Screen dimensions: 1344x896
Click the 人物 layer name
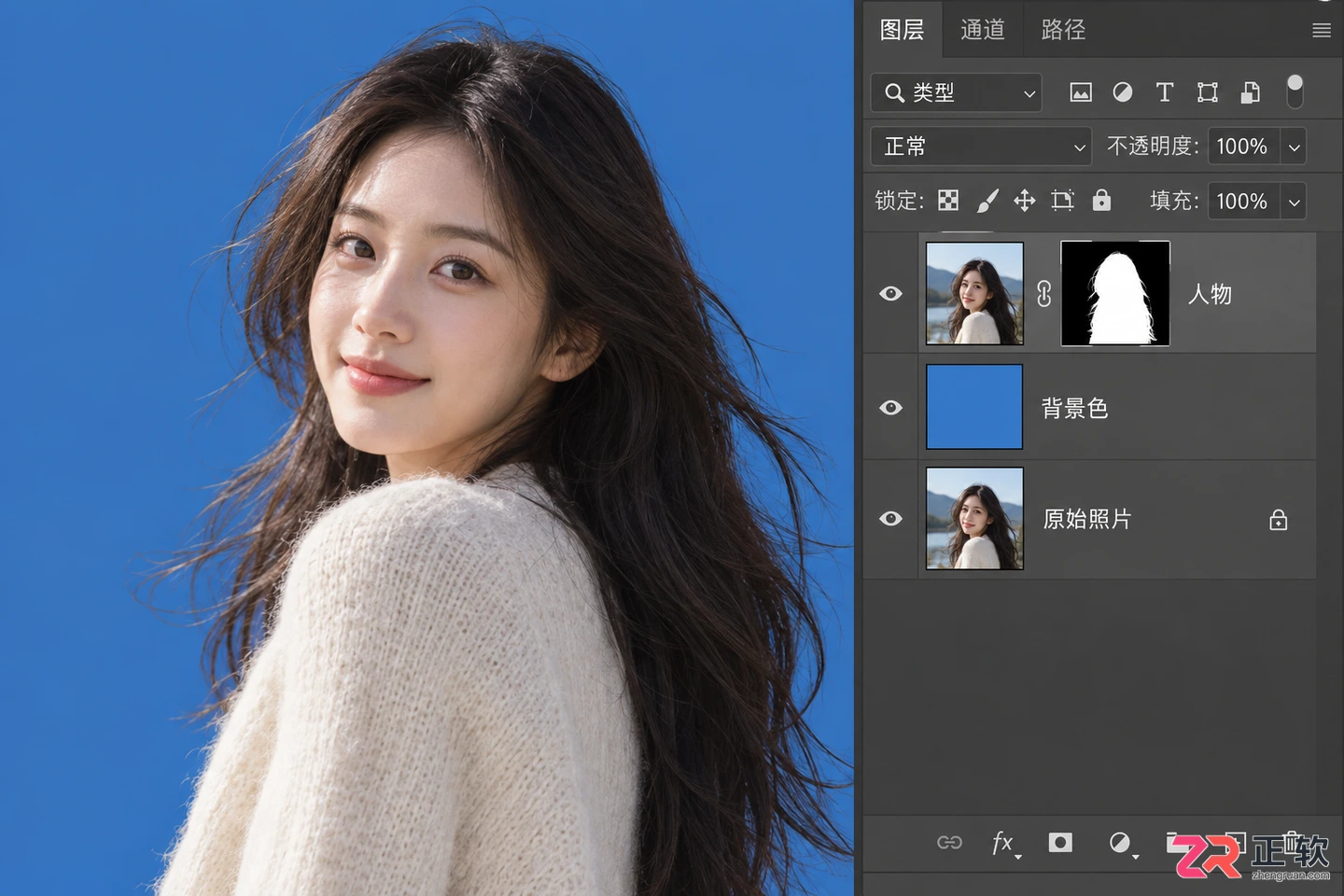pos(1211,294)
